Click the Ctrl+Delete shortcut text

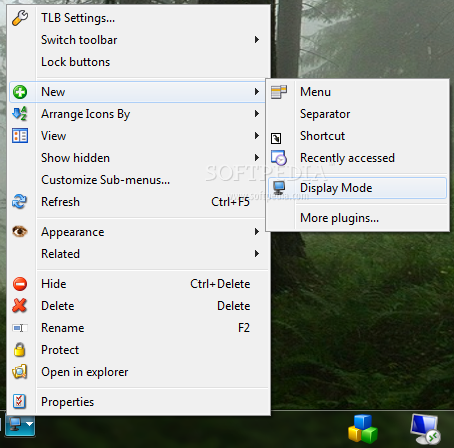click(x=220, y=284)
